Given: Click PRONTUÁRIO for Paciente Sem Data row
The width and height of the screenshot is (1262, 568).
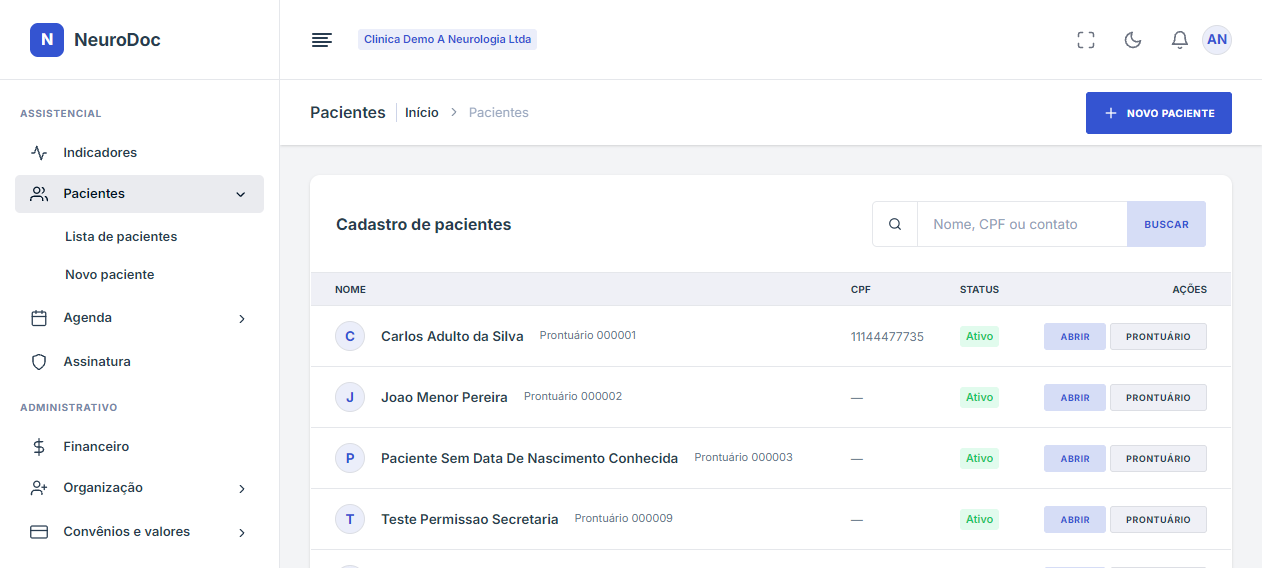Looking at the screenshot, I should point(1158,458).
